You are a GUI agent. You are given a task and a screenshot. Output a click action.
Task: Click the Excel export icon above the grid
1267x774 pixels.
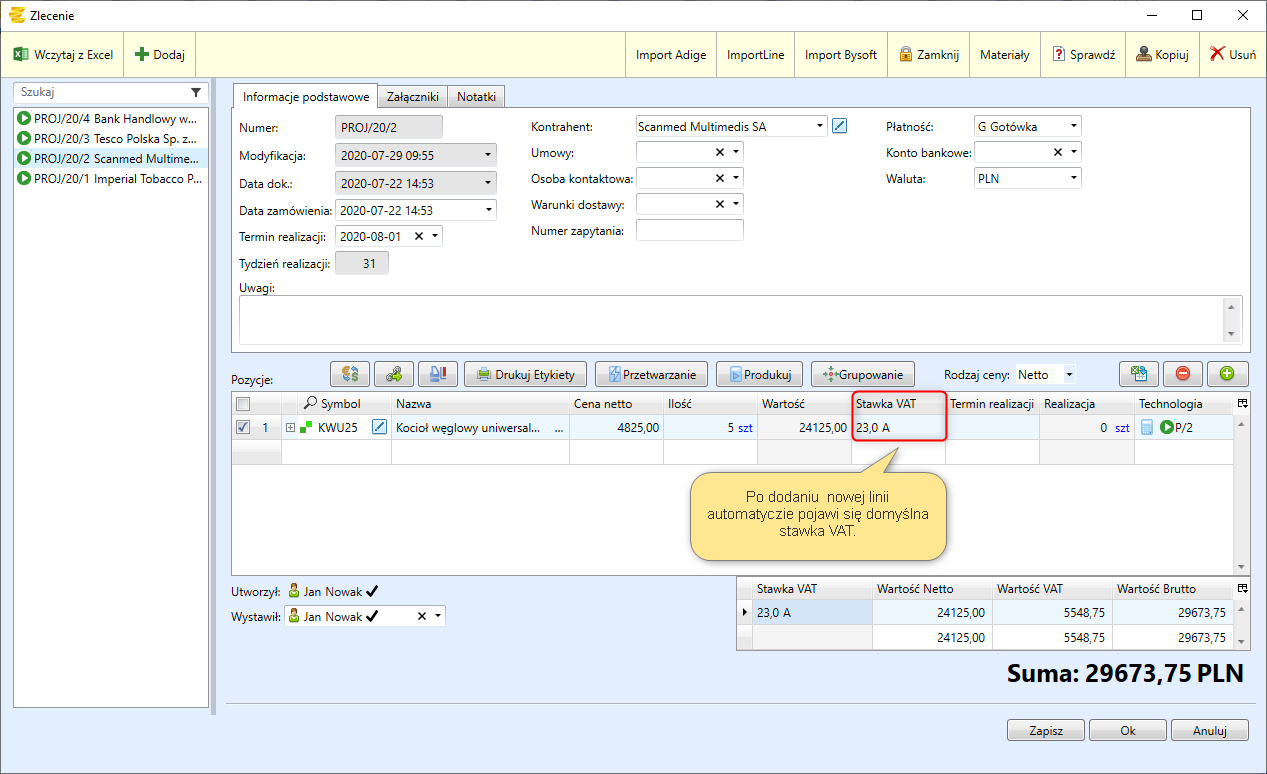[x=1138, y=374]
